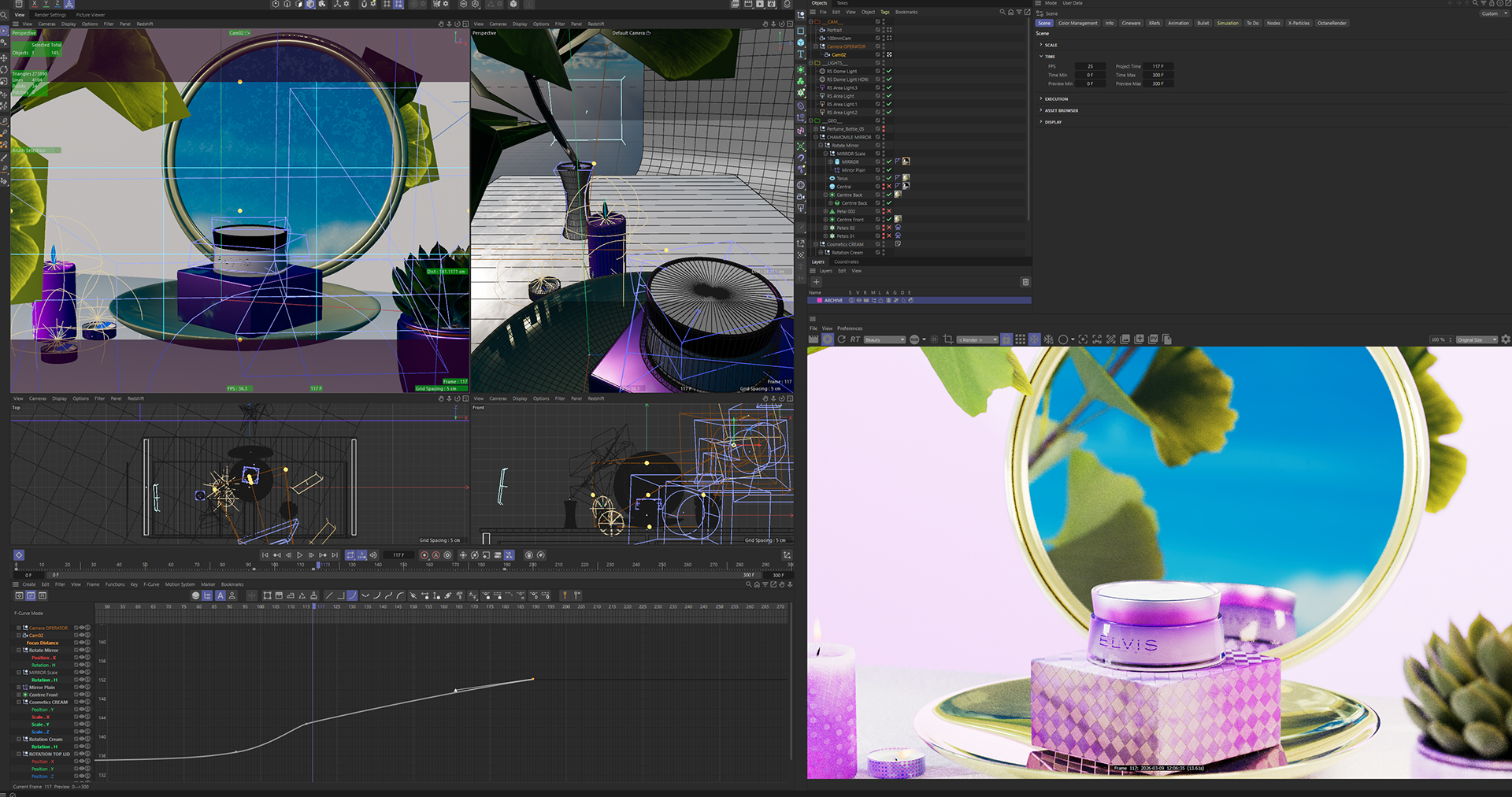Select the RenderView crop region tool
This screenshot has height=797, width=1512.
[948, 339]
